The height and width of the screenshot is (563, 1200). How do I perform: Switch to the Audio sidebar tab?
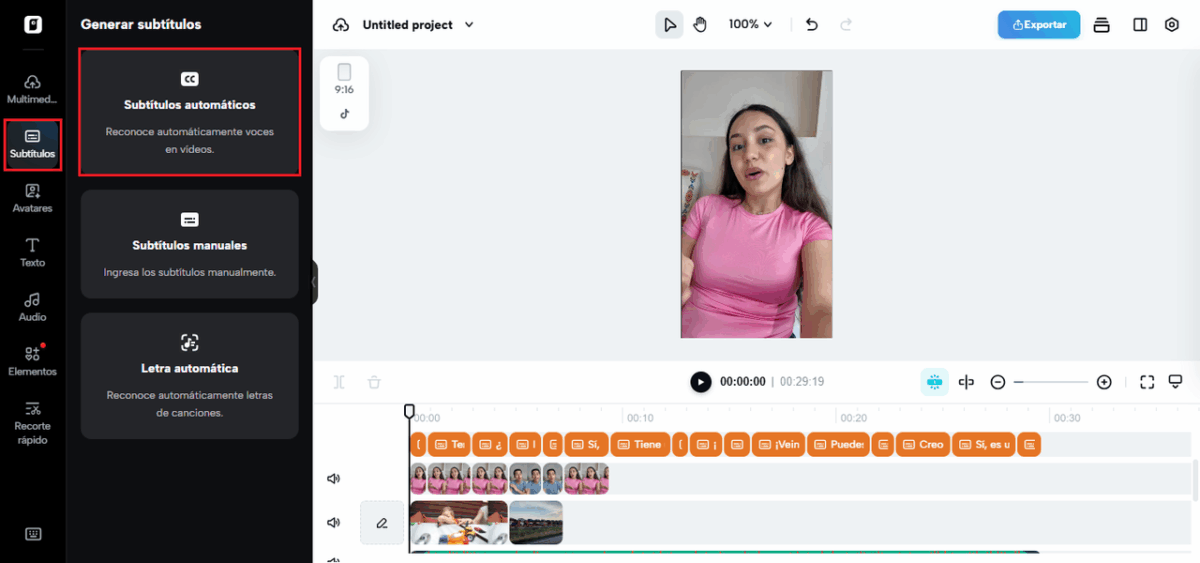(x=33, y=307)
